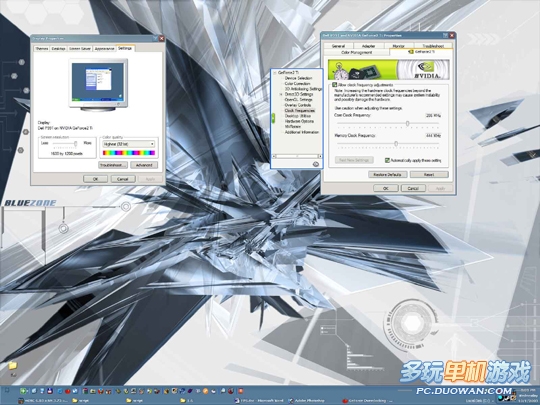Open the Appearance tab
Image resolution: width=540 pixels, height=405 pixels.
(104, 49)
